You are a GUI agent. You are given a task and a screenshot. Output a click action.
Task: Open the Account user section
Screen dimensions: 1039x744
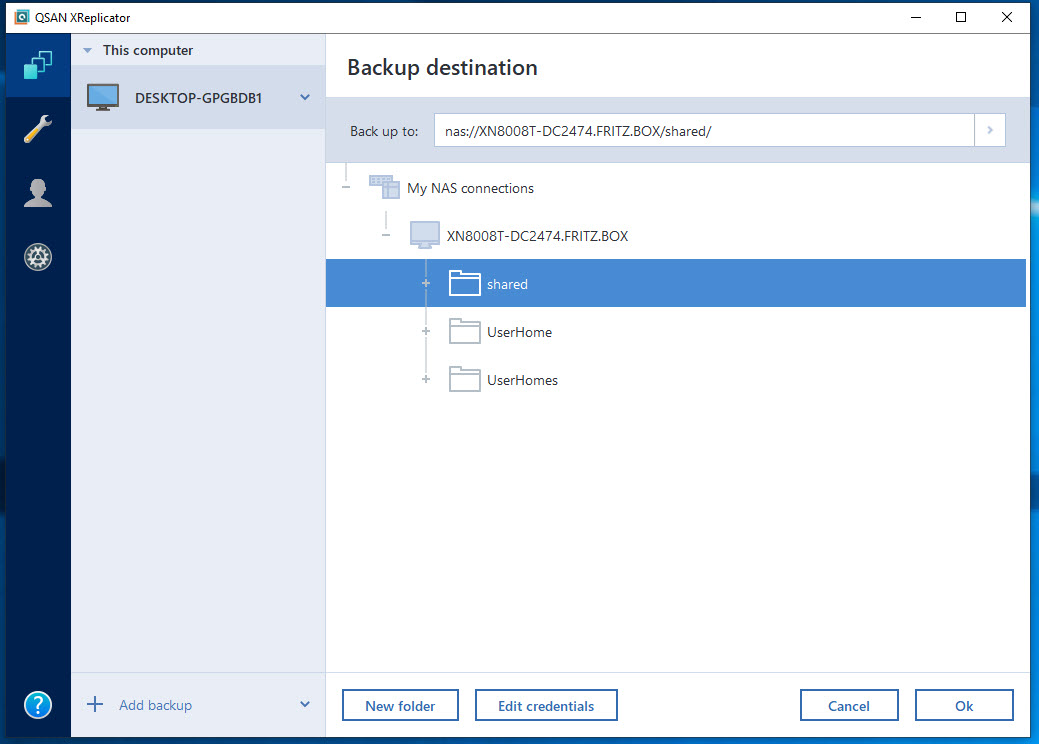[x=38, y=193]
